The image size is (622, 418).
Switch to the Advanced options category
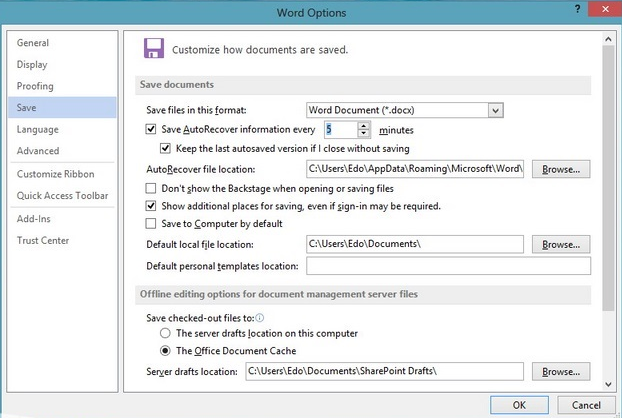pos(38,151)
